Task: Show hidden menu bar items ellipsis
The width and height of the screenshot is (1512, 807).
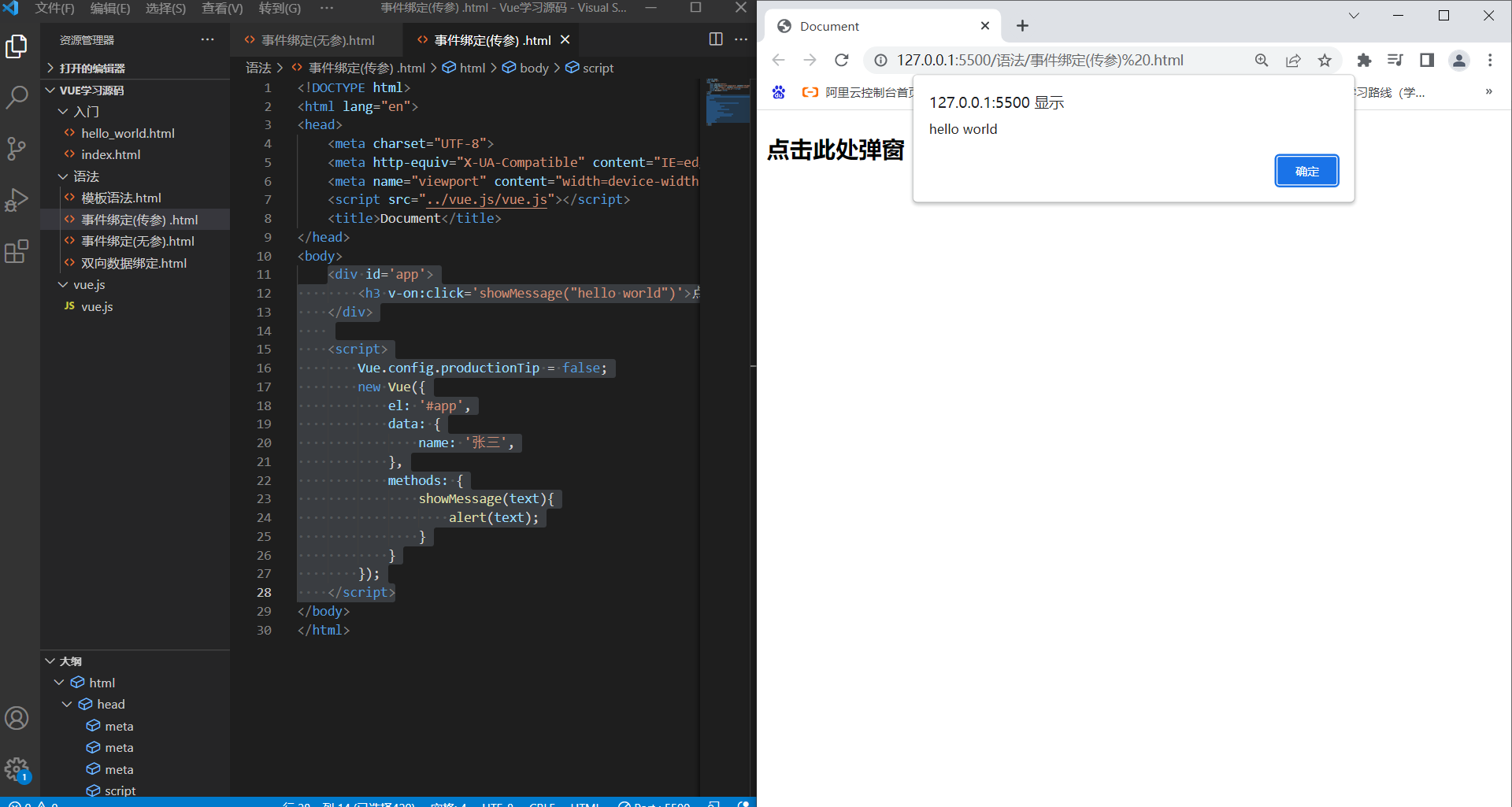Action: (x=327, y=8)
